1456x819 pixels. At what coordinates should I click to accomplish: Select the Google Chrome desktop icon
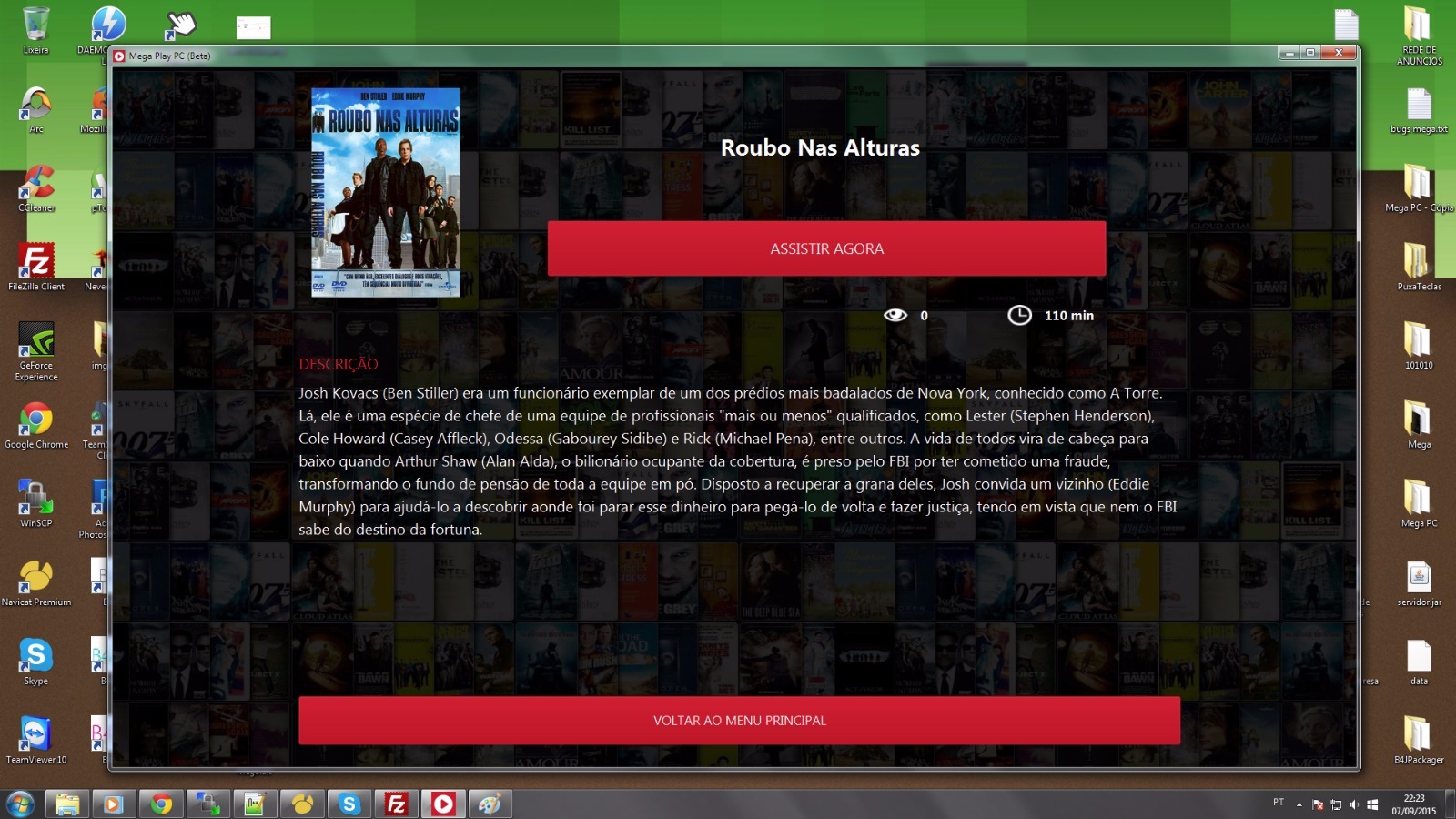(36, 425)
